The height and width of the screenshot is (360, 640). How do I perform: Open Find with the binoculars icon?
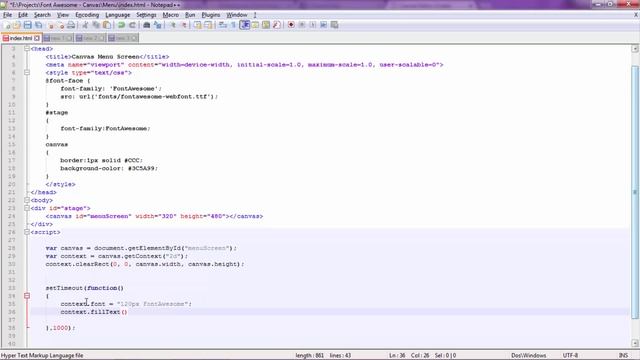tap(147, 25)
